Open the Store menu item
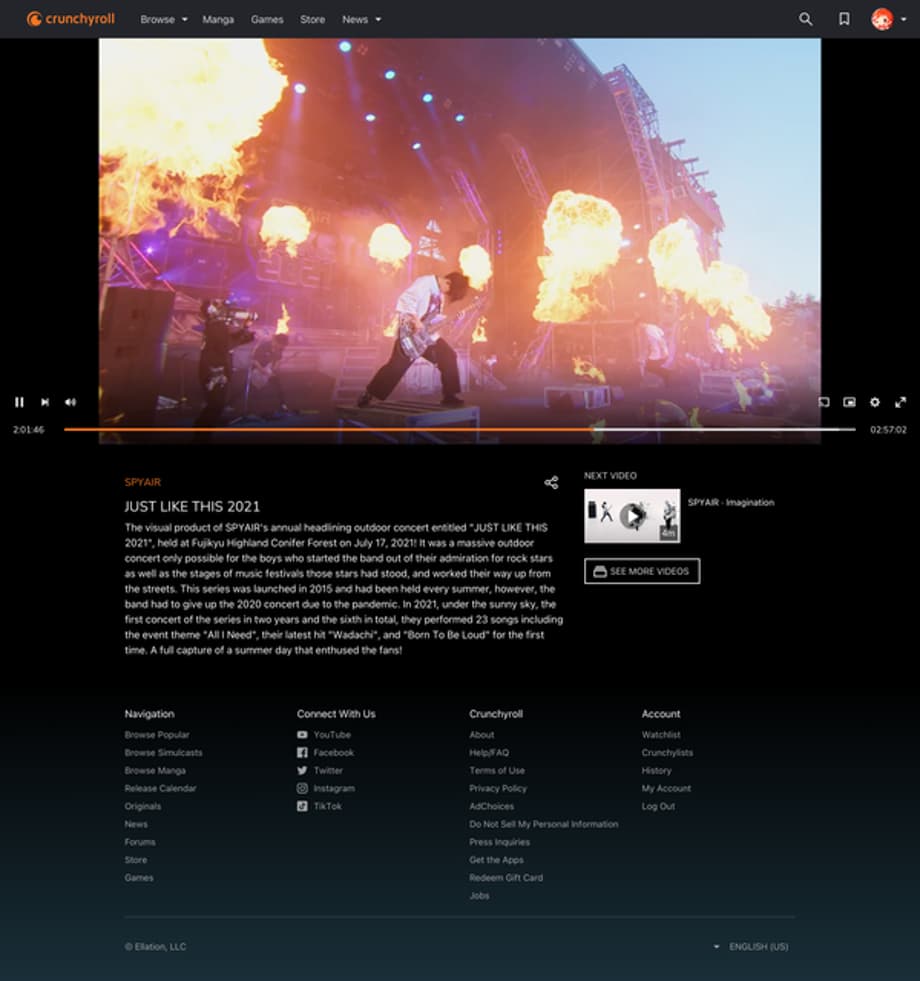This screenshot has height=981, width=920. (x=313, y=19)
